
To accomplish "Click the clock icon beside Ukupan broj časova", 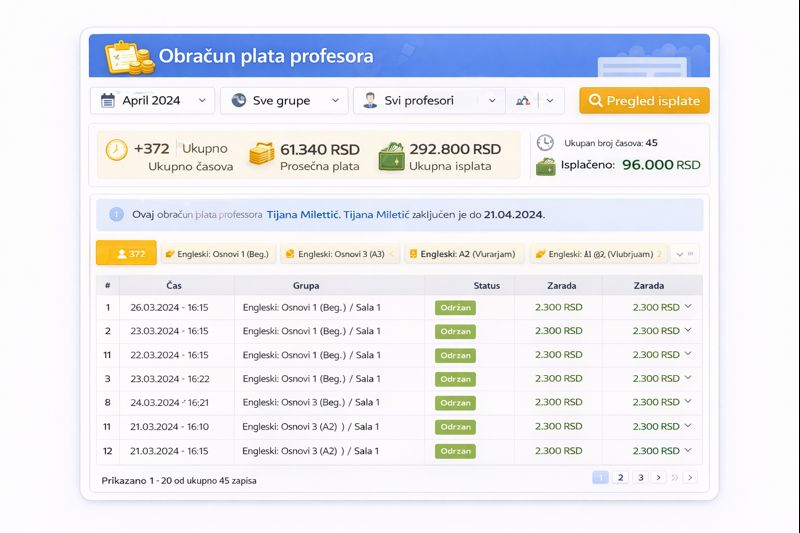I will pos(545,142).
